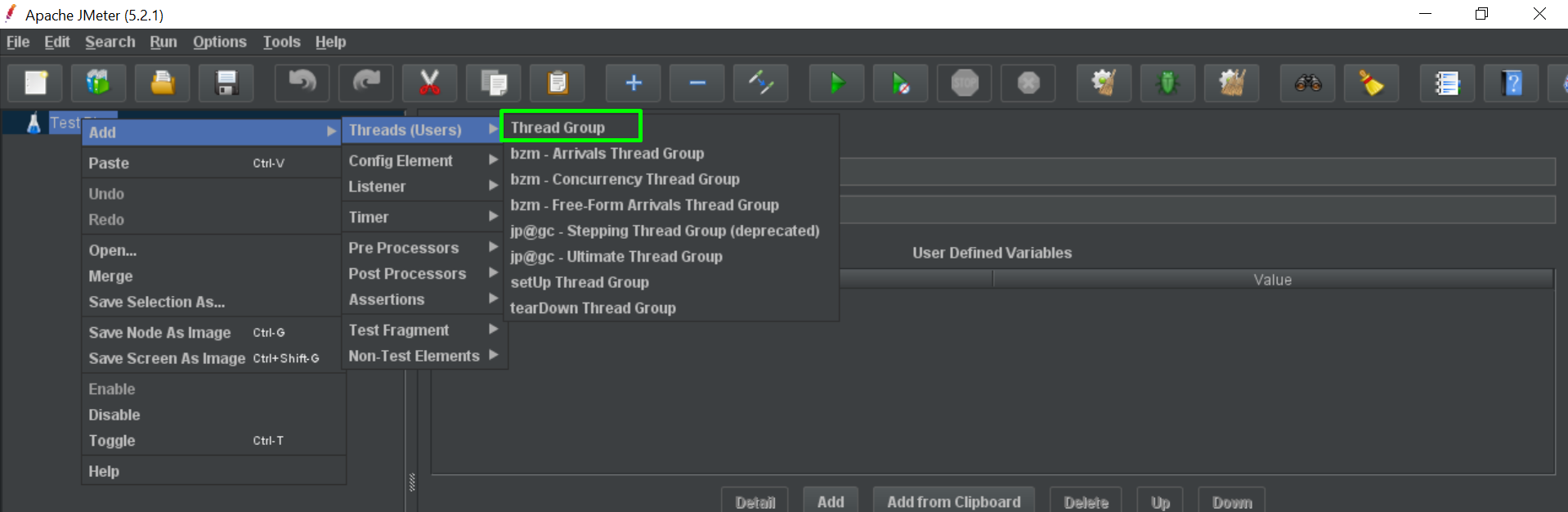1568x512 pixels.
Task: Click the Toggle enable/disable toolbar icon
Action: coord(761,83)
